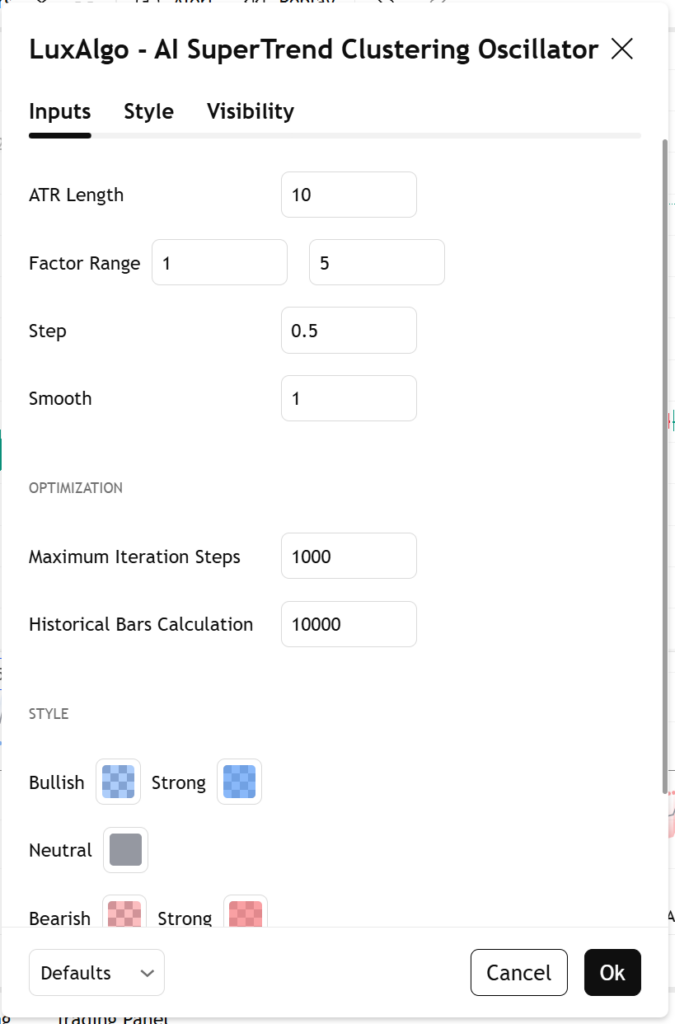Edit Historical Bars Calculation field
The image size is (675, 1024).
pos(348,624)
